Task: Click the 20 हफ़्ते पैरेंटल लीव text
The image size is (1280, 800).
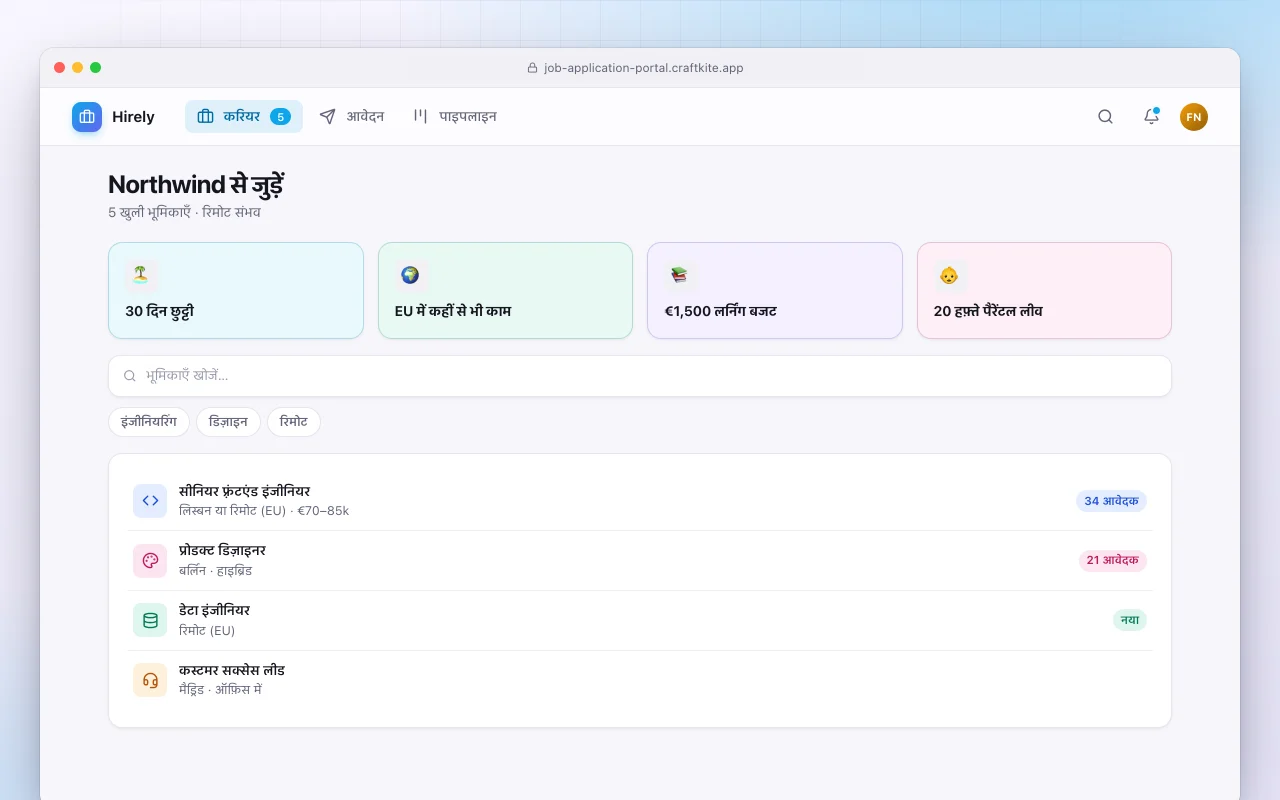Action: tap(988, 311)
